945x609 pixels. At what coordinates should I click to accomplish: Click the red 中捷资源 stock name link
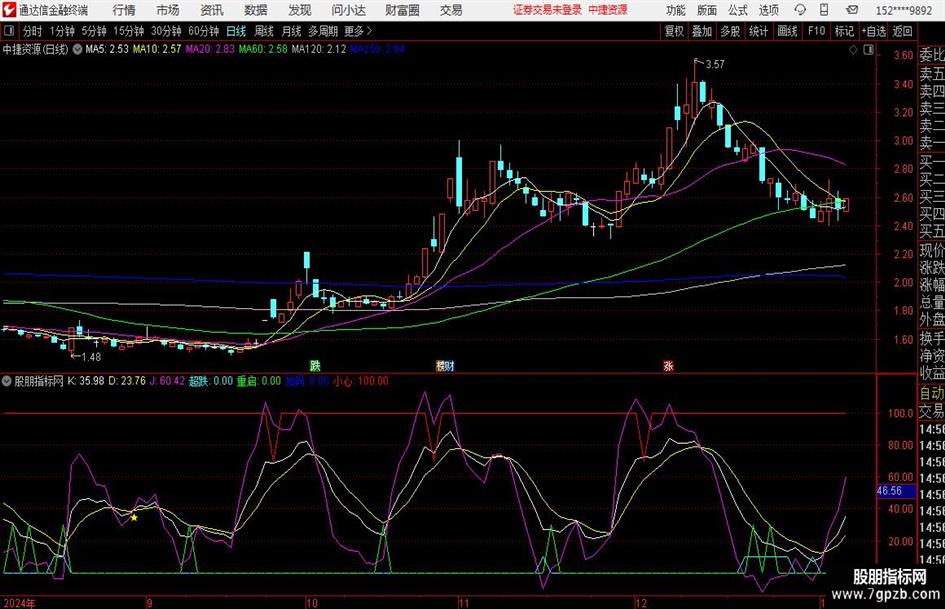[x=608, y=10]
